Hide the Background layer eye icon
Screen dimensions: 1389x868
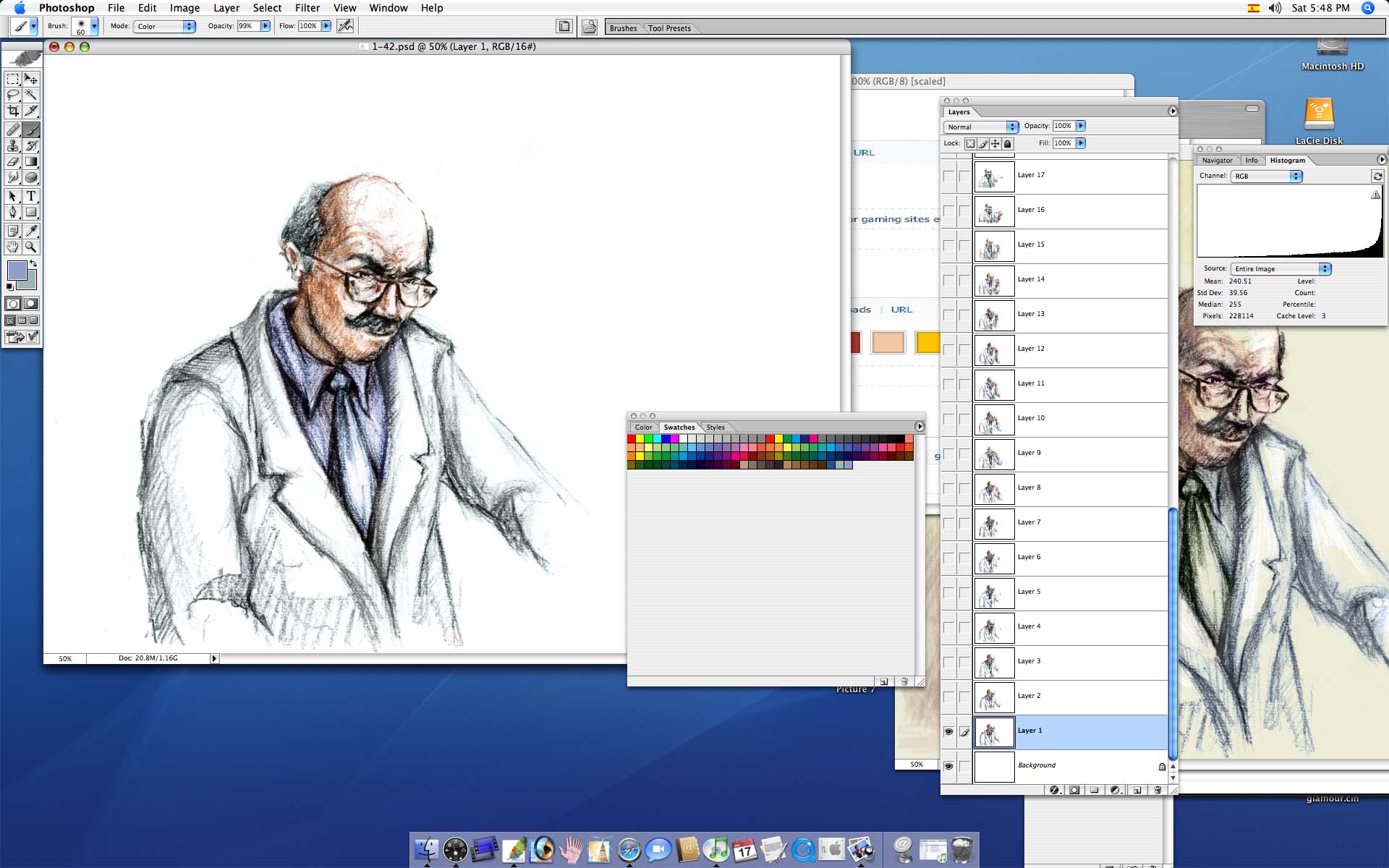948,767
